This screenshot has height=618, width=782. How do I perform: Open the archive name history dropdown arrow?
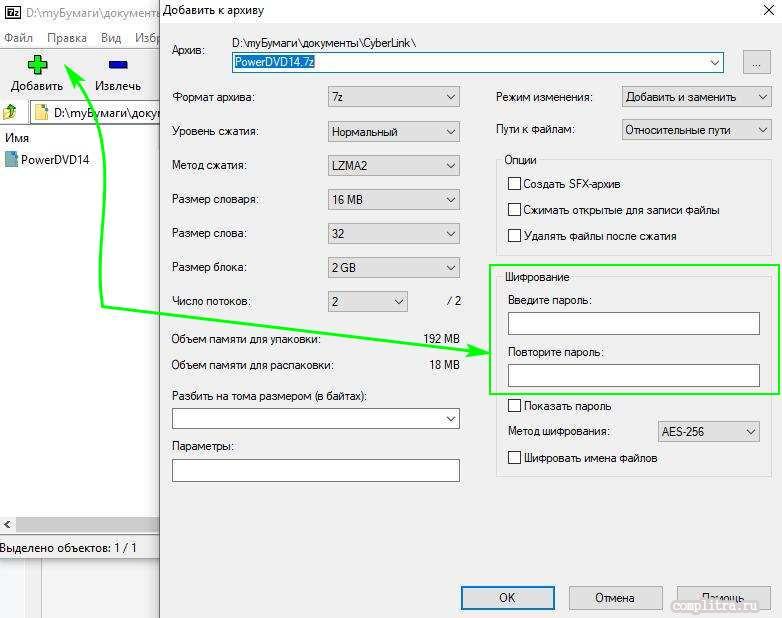[x=714, y=62]
